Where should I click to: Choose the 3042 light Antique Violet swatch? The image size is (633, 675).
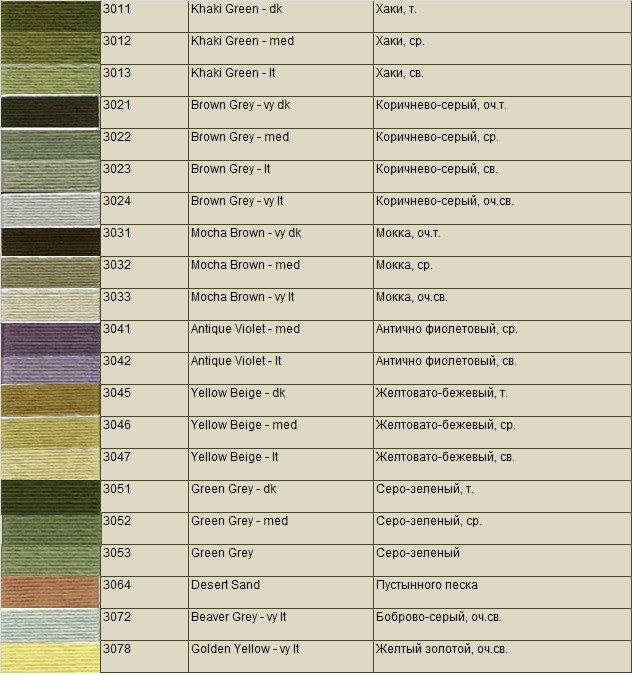point(50,369)
